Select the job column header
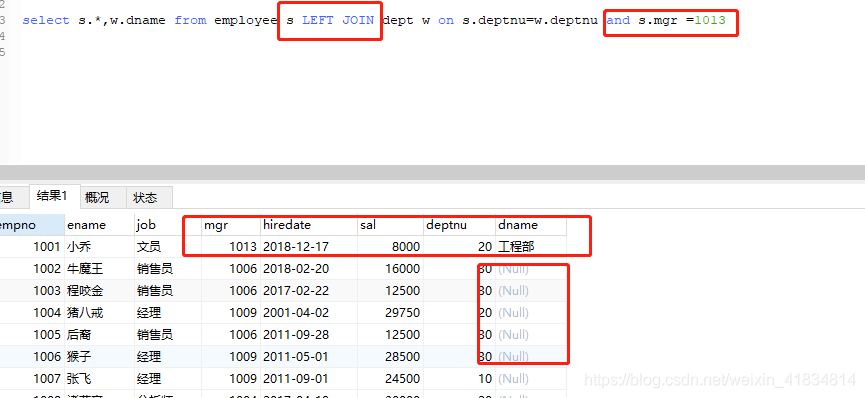The width and height of the screenshot is (865, 398). click(168, 225)
